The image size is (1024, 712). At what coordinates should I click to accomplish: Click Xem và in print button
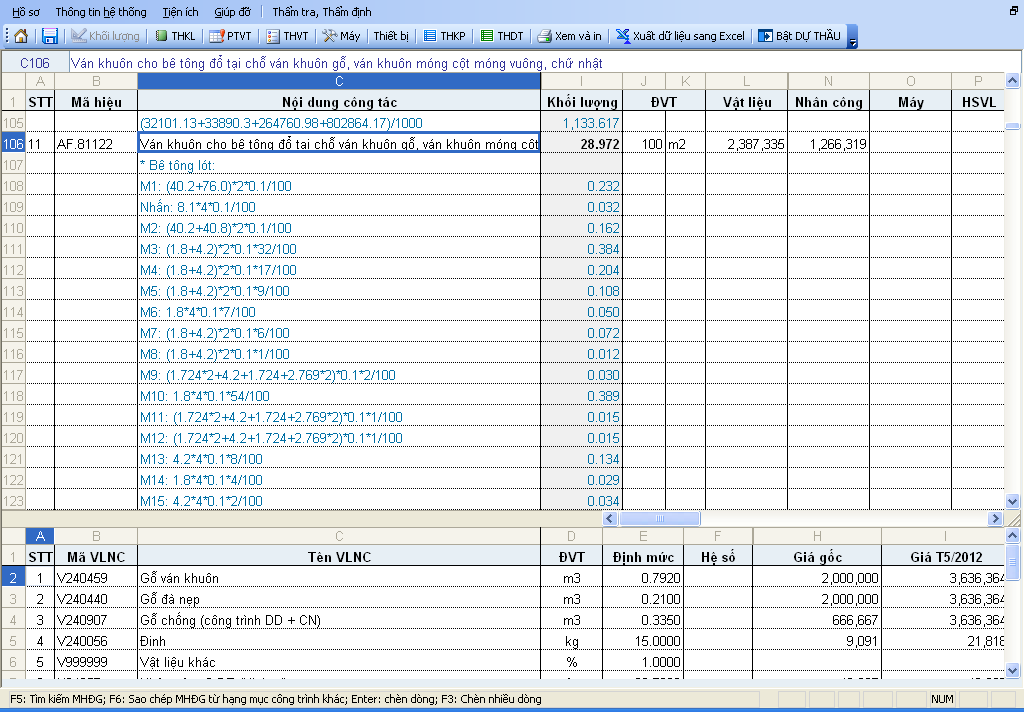[x=569, y=36]
